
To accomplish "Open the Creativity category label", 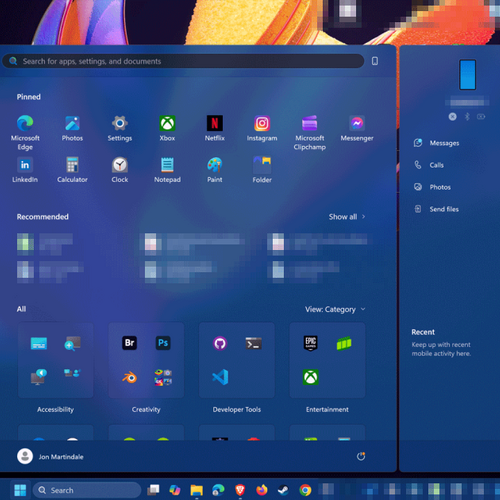I will pyautogui.click(x=146, y=409).
